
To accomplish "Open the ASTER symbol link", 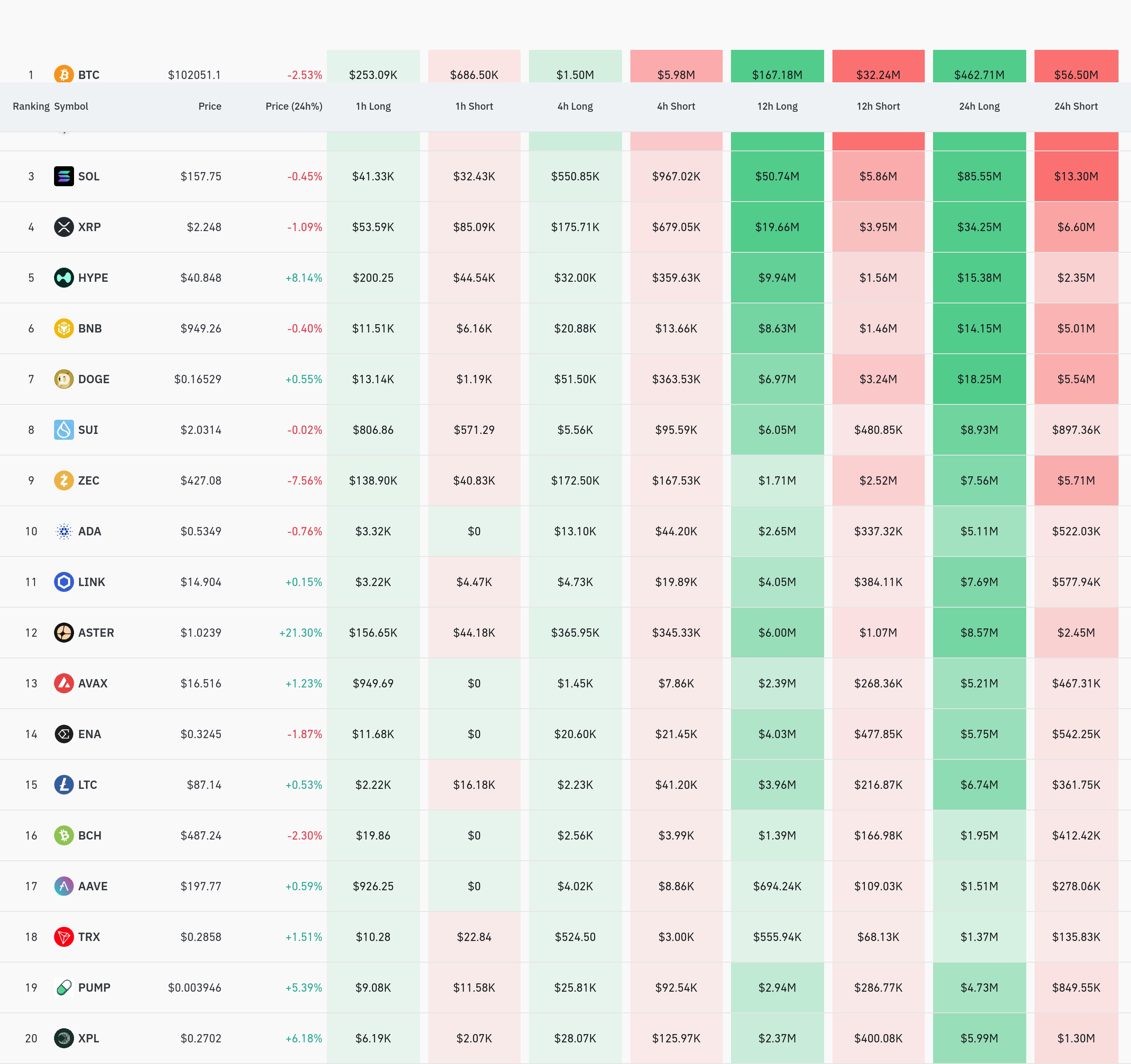I will coord(96,632).
